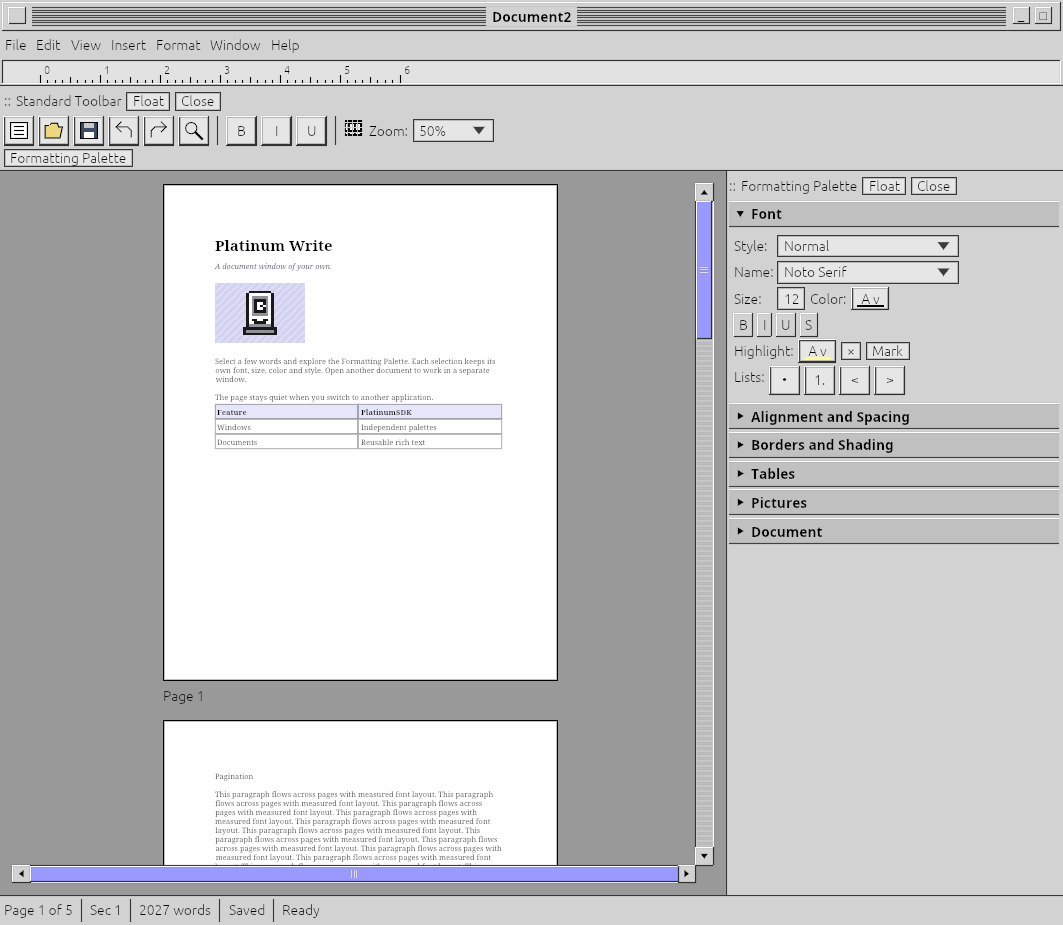
Task: Toggle Italic in the Standard Toolbar
Action: pyautogui.click(x=276, y=131)
